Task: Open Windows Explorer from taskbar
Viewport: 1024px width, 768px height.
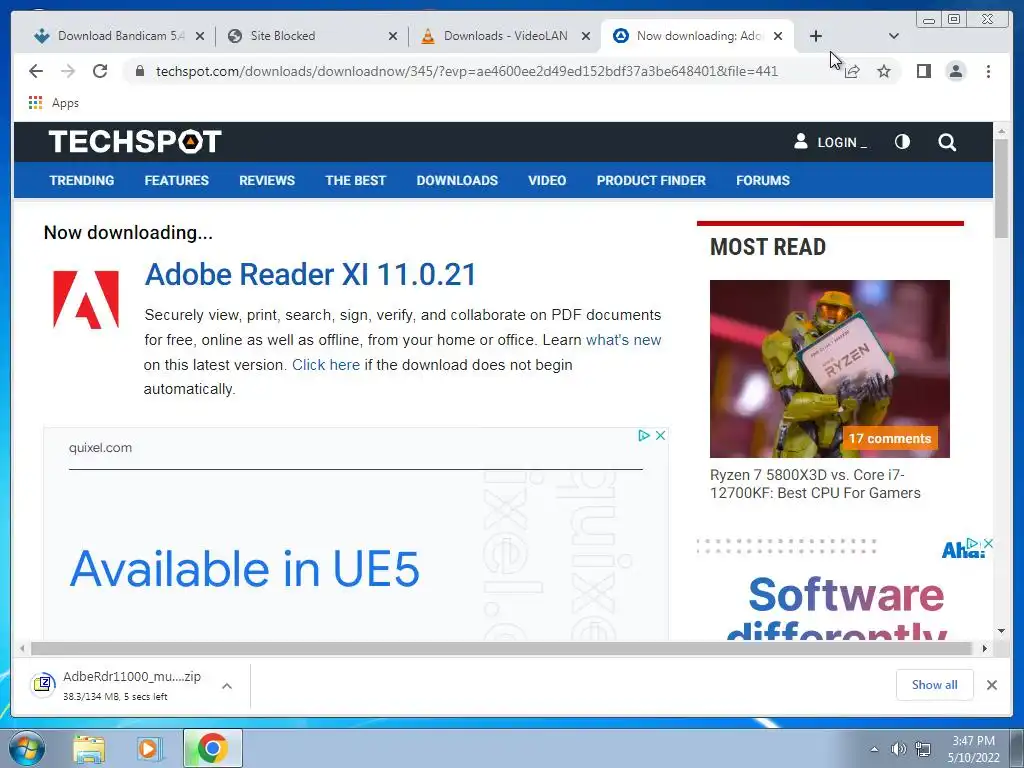Action: (x=89, y=748)
